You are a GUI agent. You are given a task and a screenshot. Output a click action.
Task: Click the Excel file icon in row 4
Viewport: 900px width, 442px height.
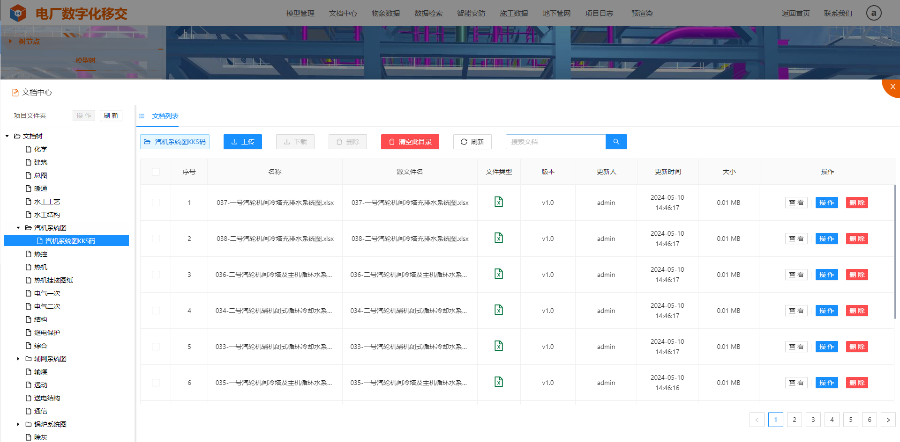[x=498, y=310]
